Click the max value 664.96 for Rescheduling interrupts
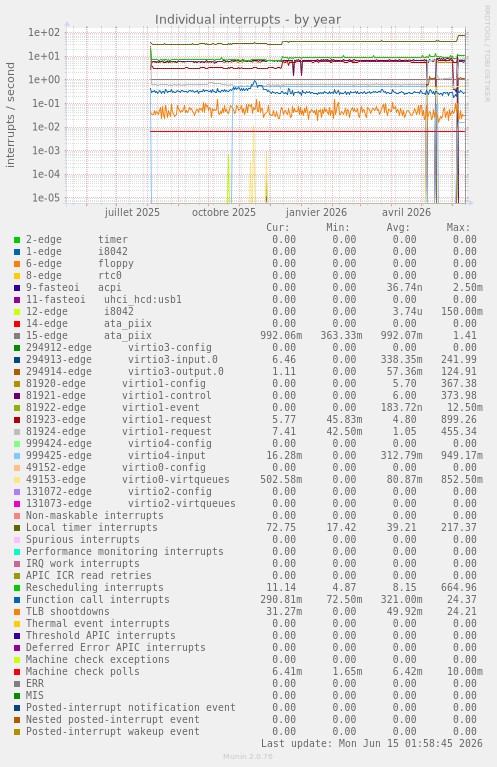Screen dimensions: 497x767 [x=458, y=587]
